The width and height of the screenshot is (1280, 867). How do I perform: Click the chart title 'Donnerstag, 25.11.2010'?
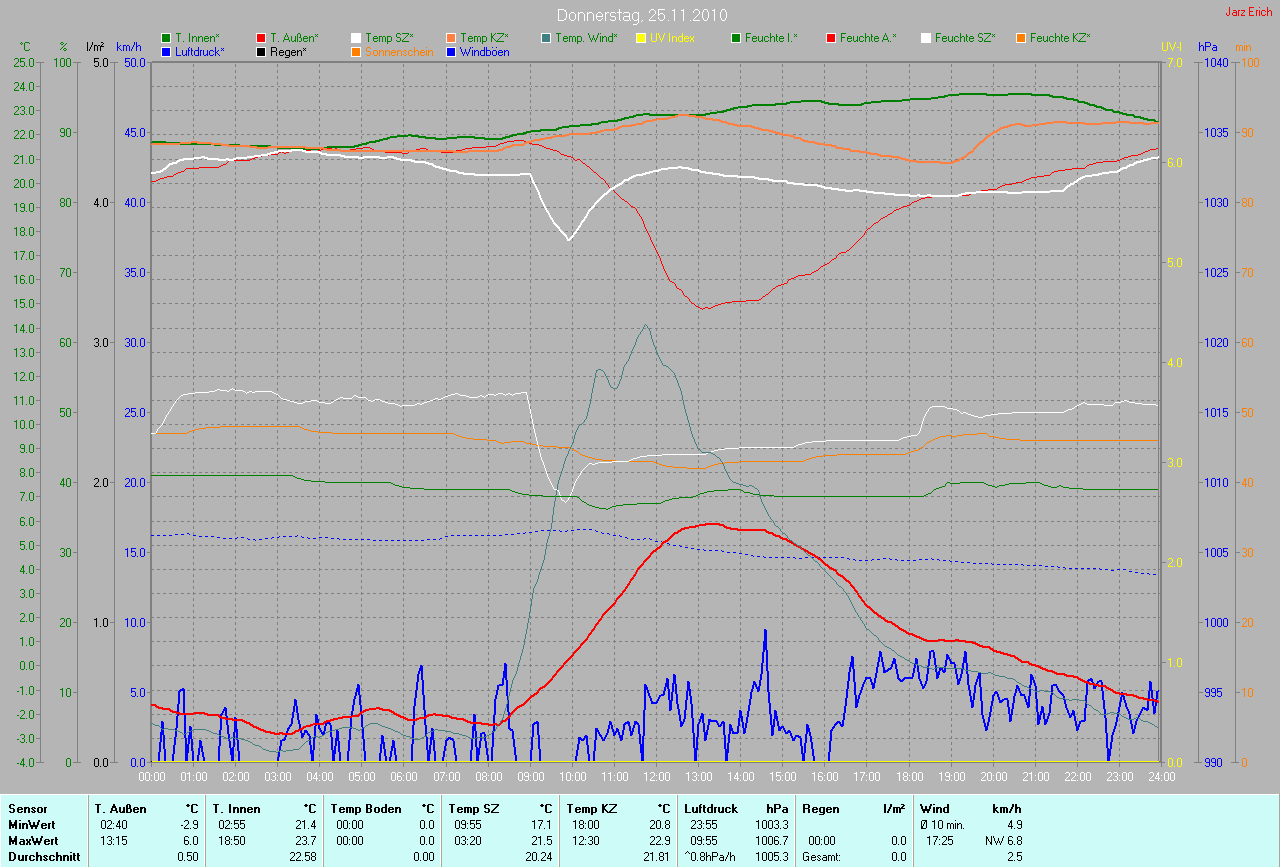coord(642,15)
